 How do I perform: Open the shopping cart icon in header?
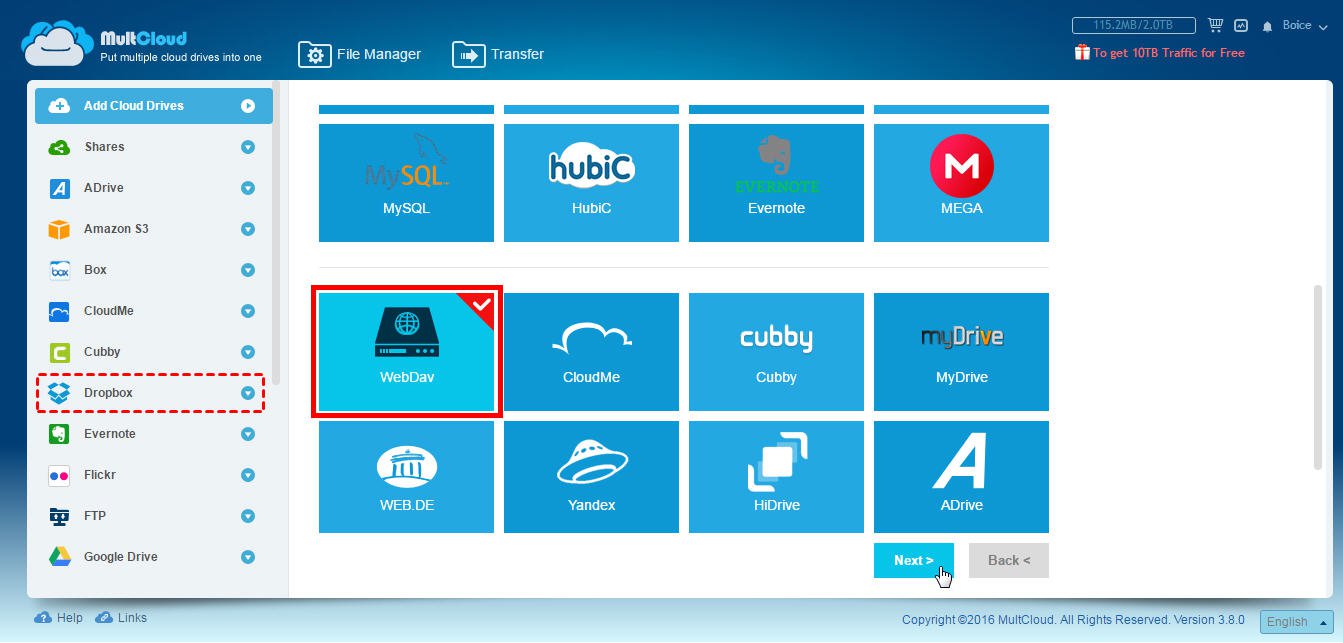pos(1216,25)
